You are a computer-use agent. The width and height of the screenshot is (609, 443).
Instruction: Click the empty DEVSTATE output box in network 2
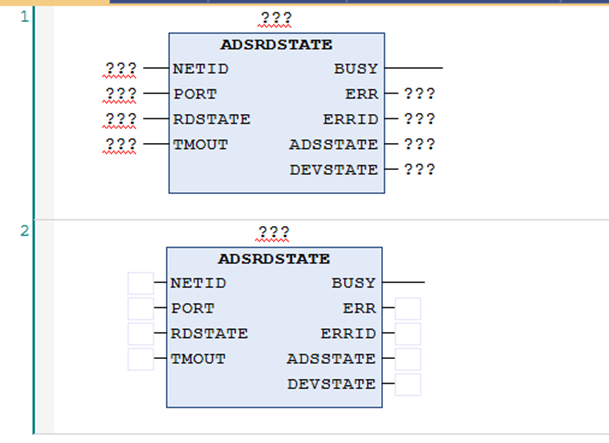pos(408,384)
